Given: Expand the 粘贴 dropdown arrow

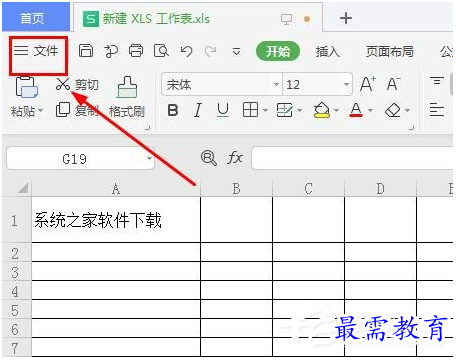Looking at the screenshot, I should coord(41,110).
